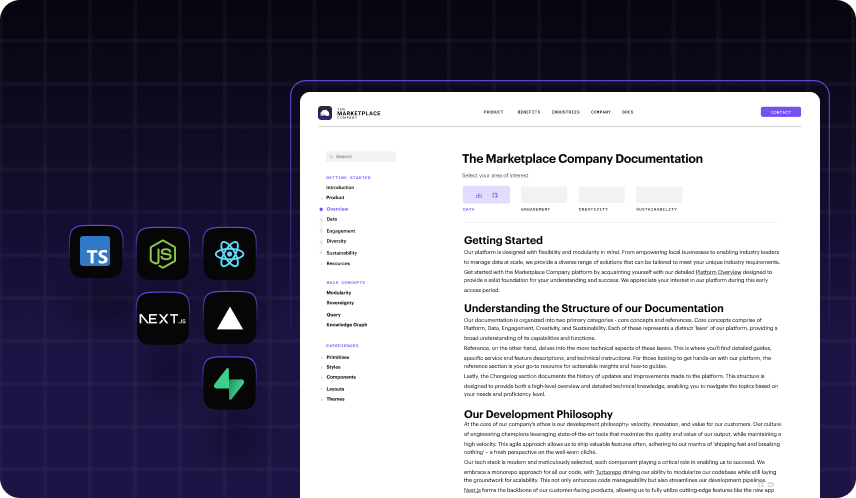Choose the Engagement interest card
The image size is (856, 498).
point(543,195)
